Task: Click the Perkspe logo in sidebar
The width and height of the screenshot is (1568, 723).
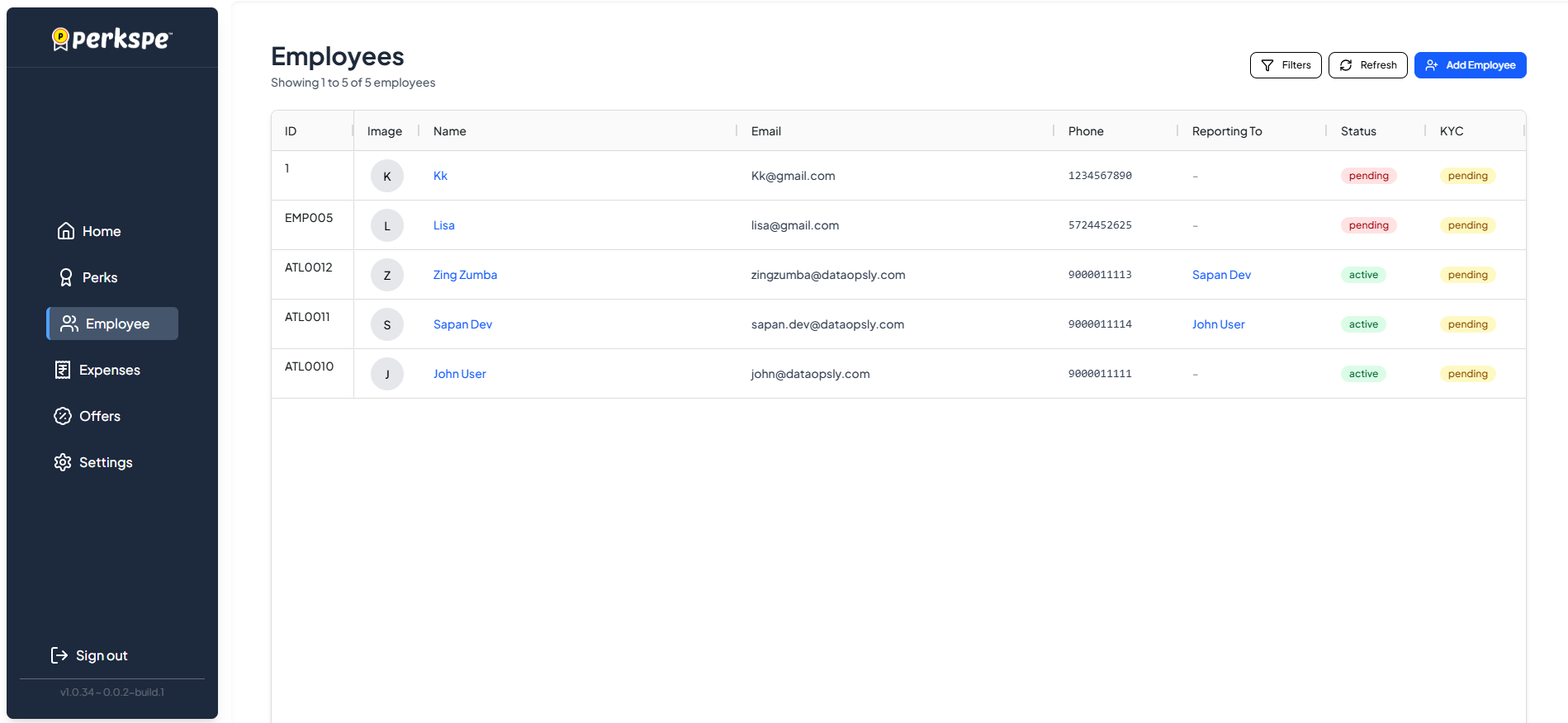Action: click(x=112, y=39)
